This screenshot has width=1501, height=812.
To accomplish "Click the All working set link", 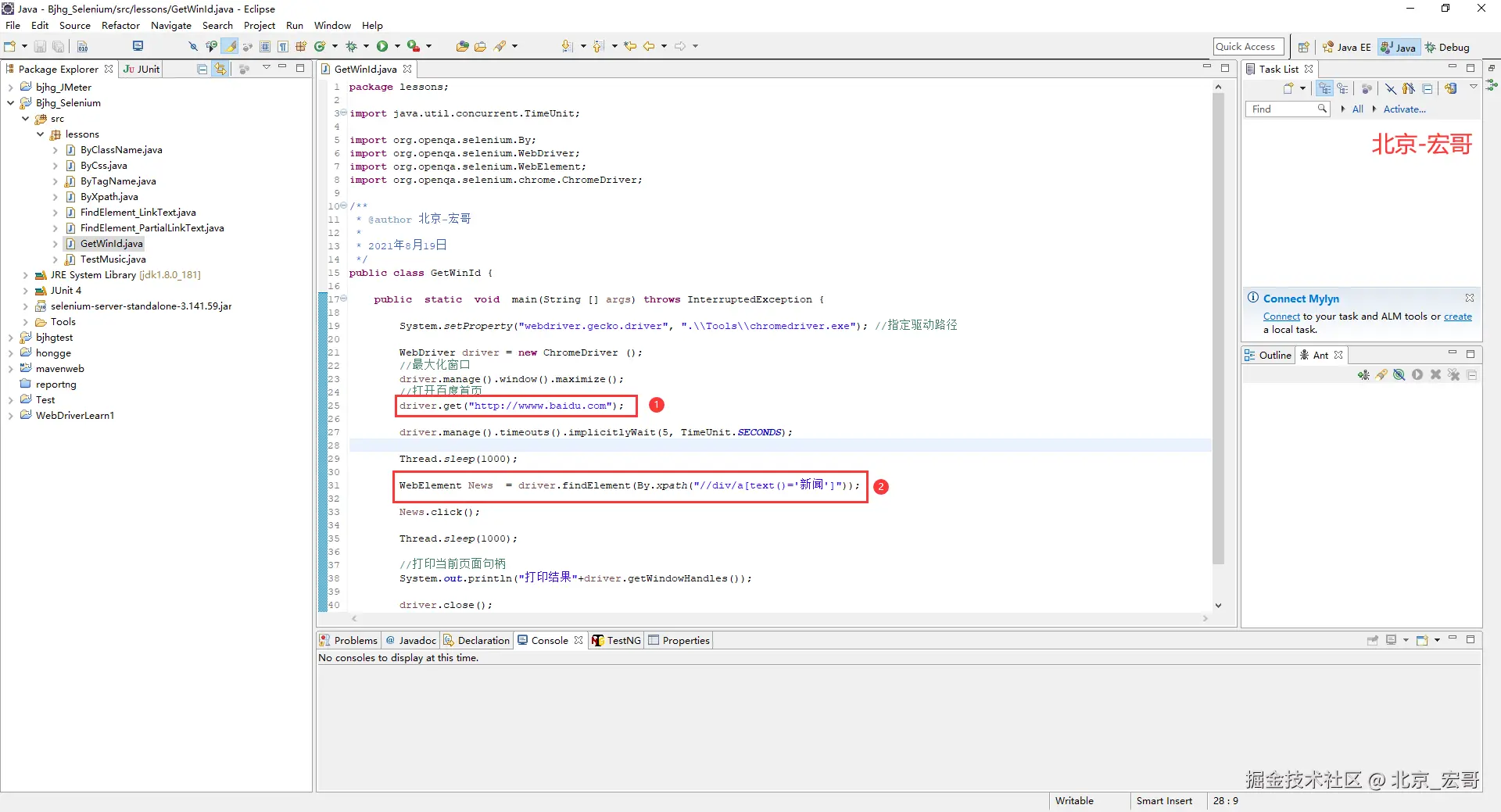I will (x=1357, y=109).
